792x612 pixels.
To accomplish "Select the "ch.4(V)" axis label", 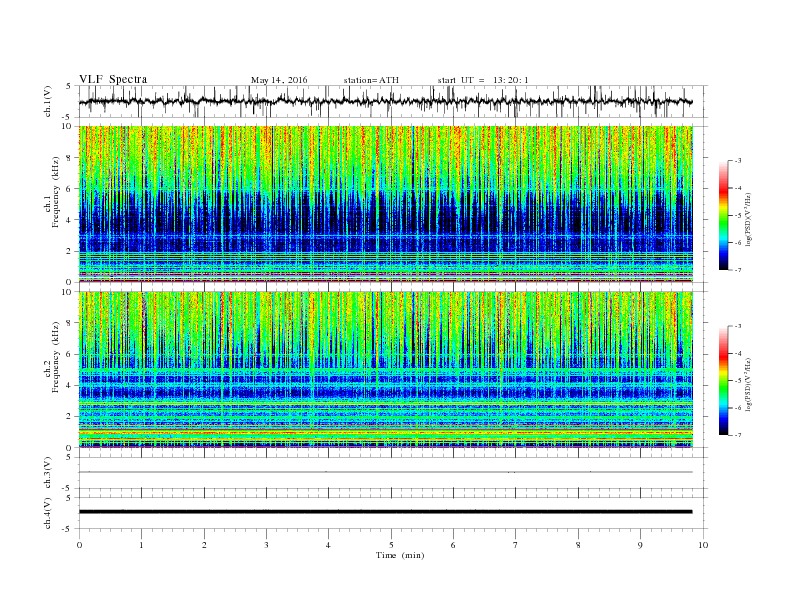I will tap(48, 513).
